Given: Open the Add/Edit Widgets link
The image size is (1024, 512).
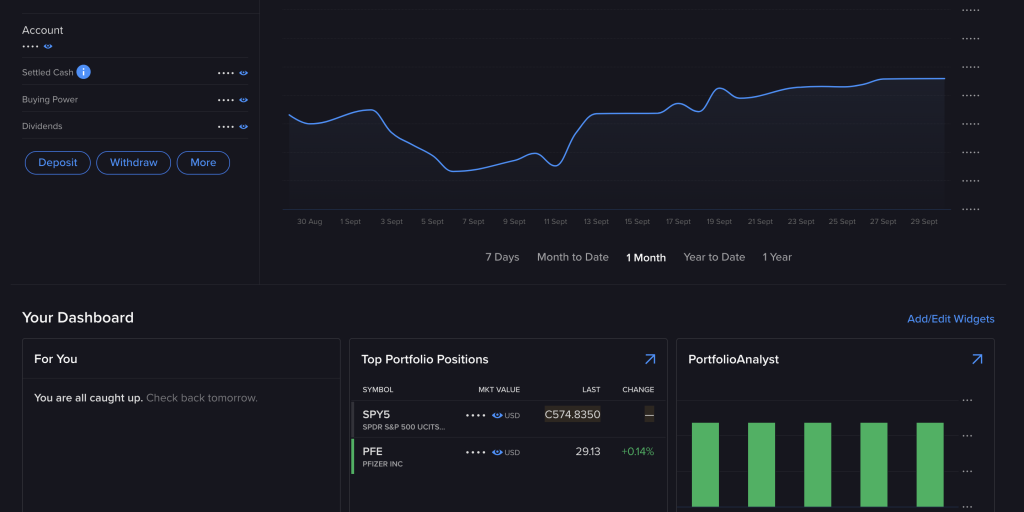Looking at the screenshot, I should pos(950,319).
